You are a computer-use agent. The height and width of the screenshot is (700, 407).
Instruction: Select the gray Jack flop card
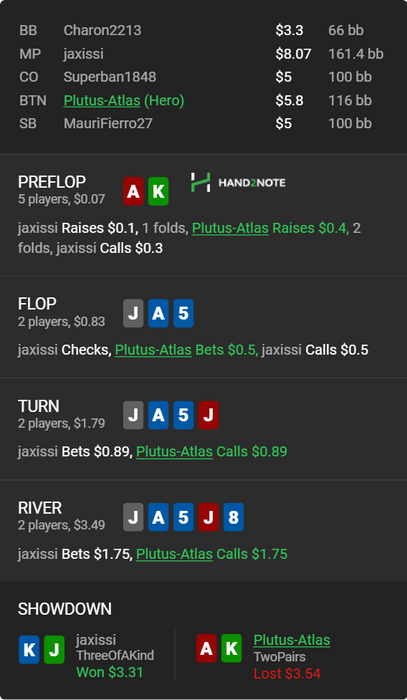[x=133, y=313]
